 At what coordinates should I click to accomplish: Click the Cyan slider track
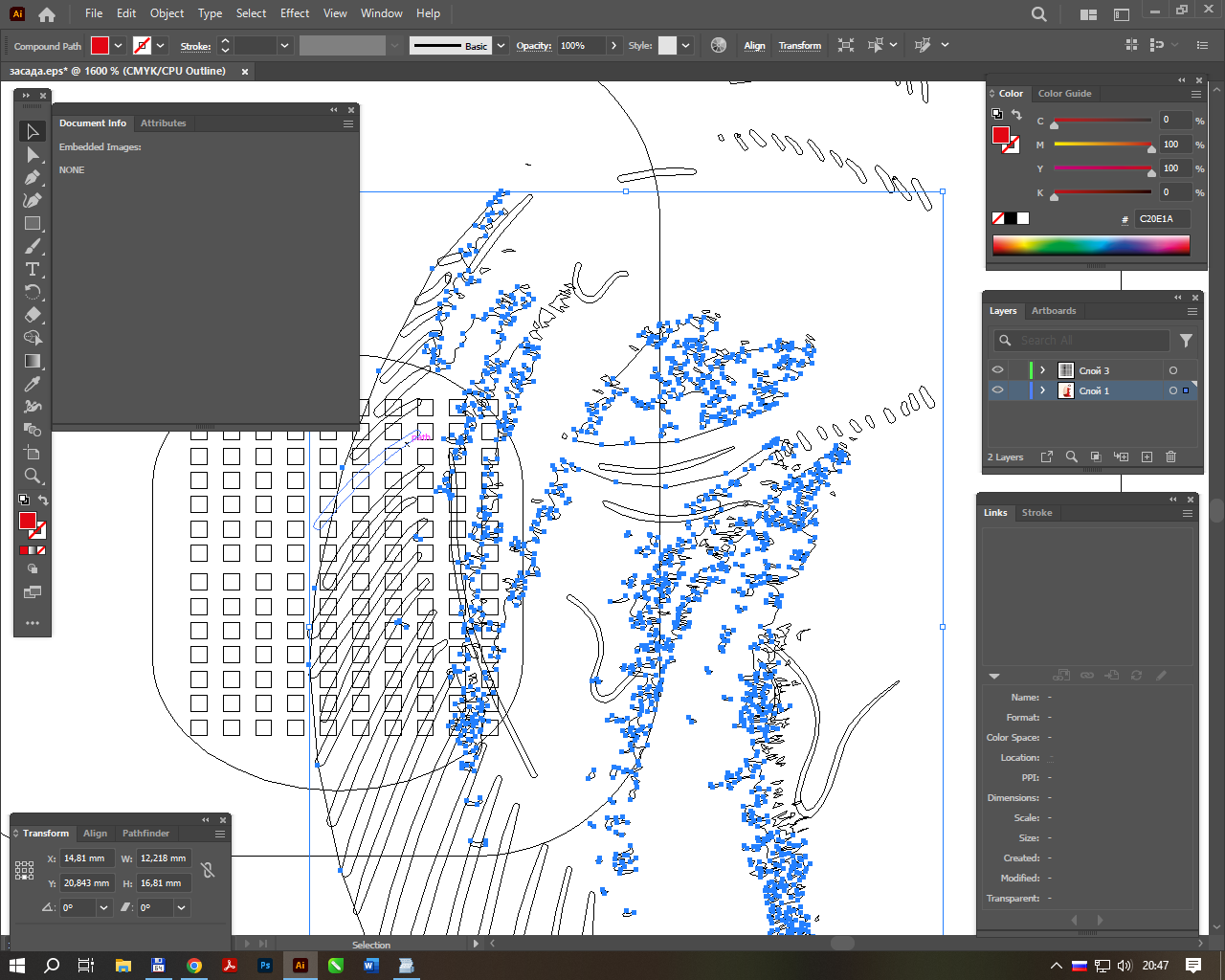coord(1102,121)
